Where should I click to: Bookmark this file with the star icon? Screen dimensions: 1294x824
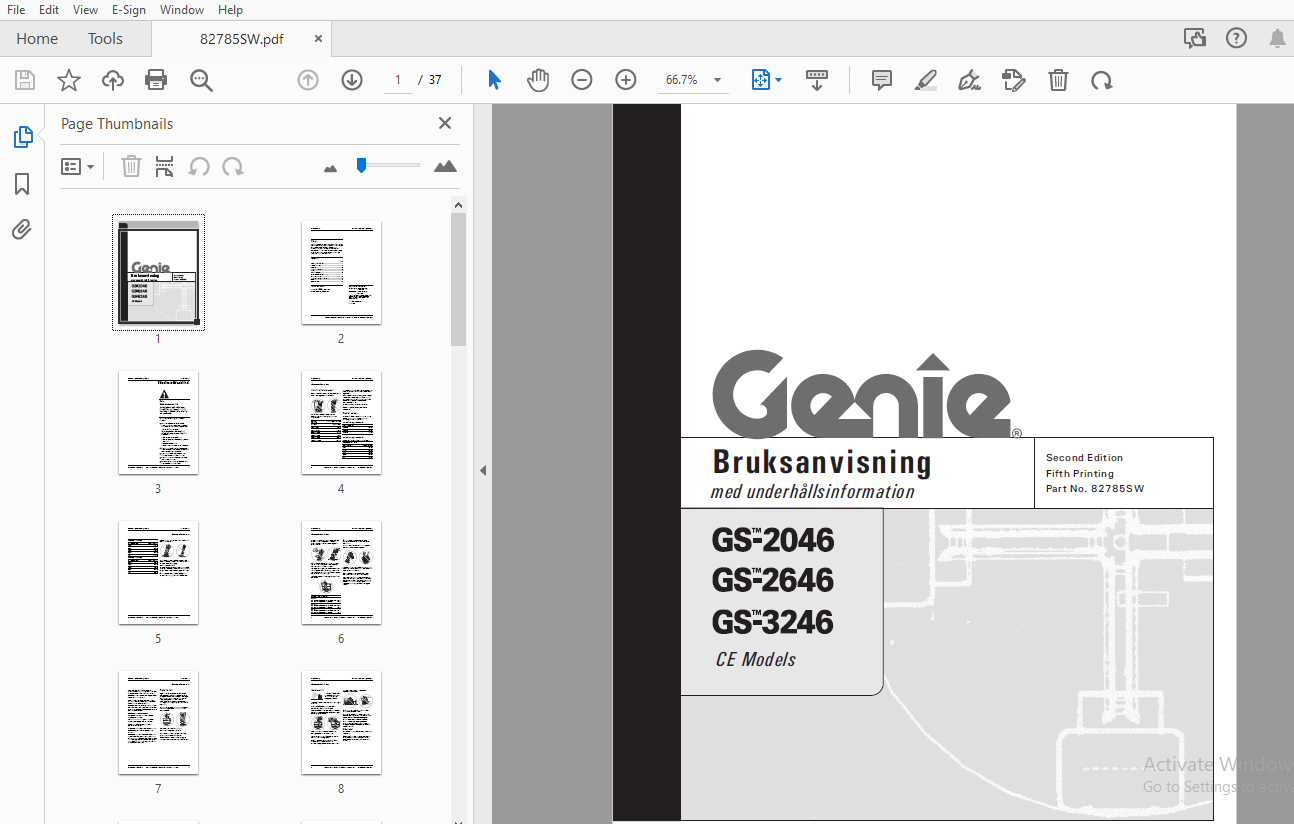[x=69, y=80]
